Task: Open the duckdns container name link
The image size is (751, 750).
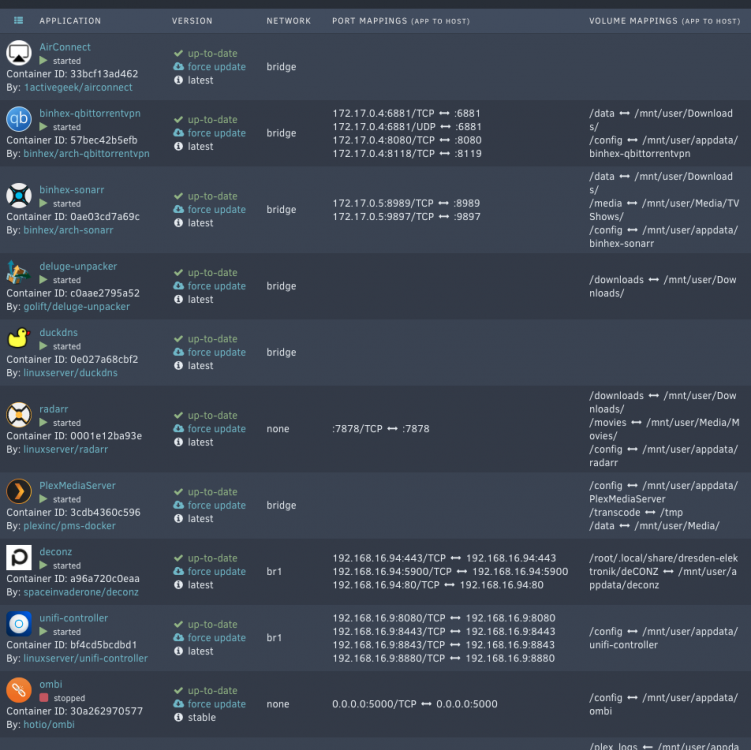Action: [58, 332]
